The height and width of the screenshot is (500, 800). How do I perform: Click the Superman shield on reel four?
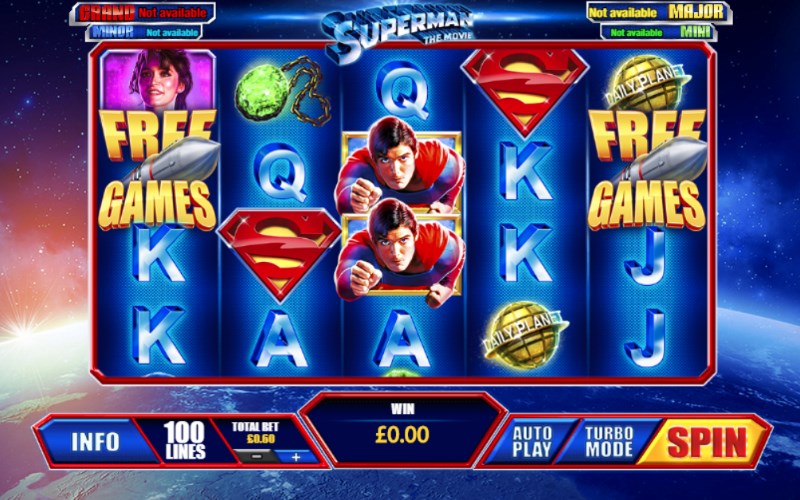point(525,90)
